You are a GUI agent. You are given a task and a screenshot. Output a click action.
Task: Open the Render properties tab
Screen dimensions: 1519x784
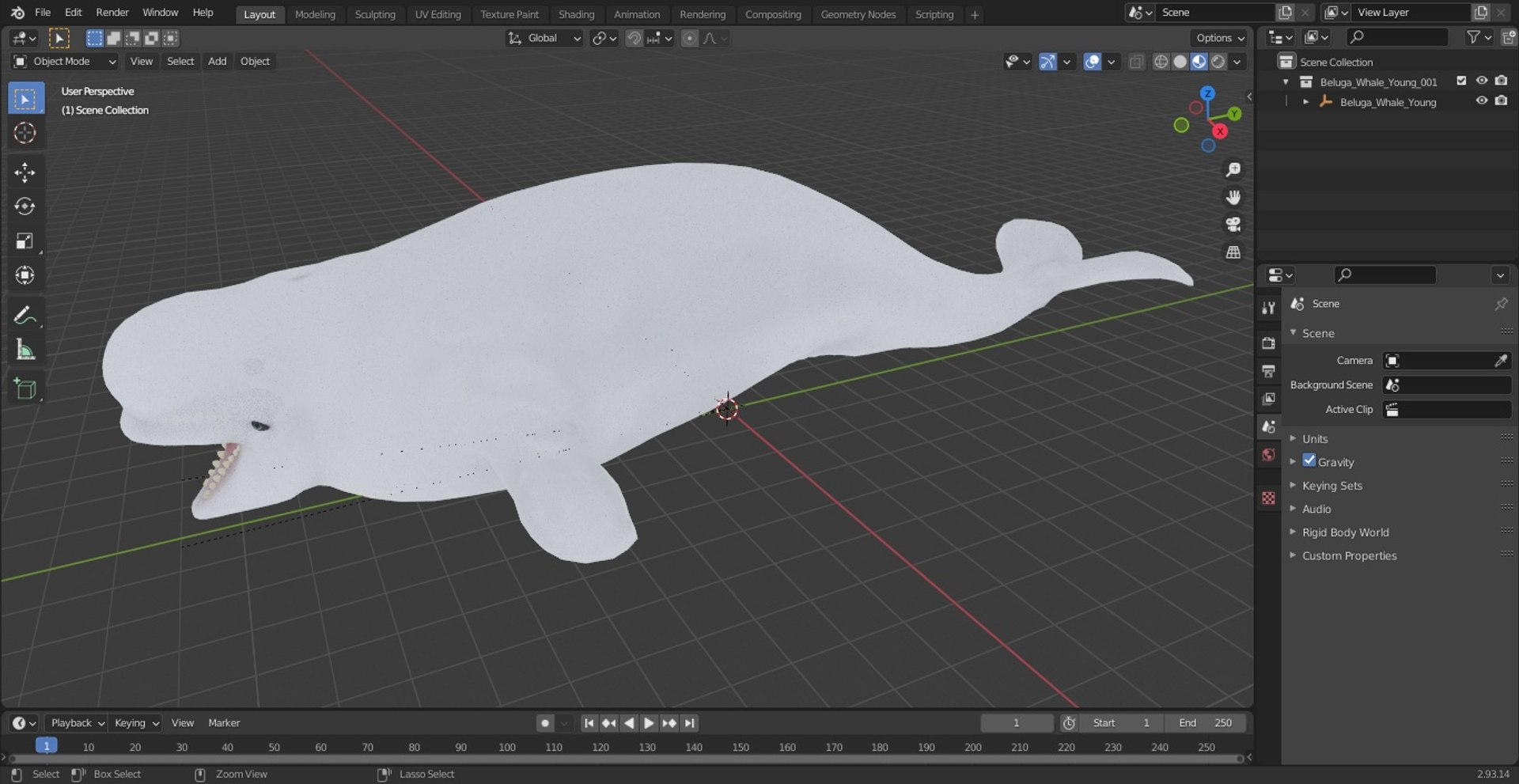(1269, 343)
